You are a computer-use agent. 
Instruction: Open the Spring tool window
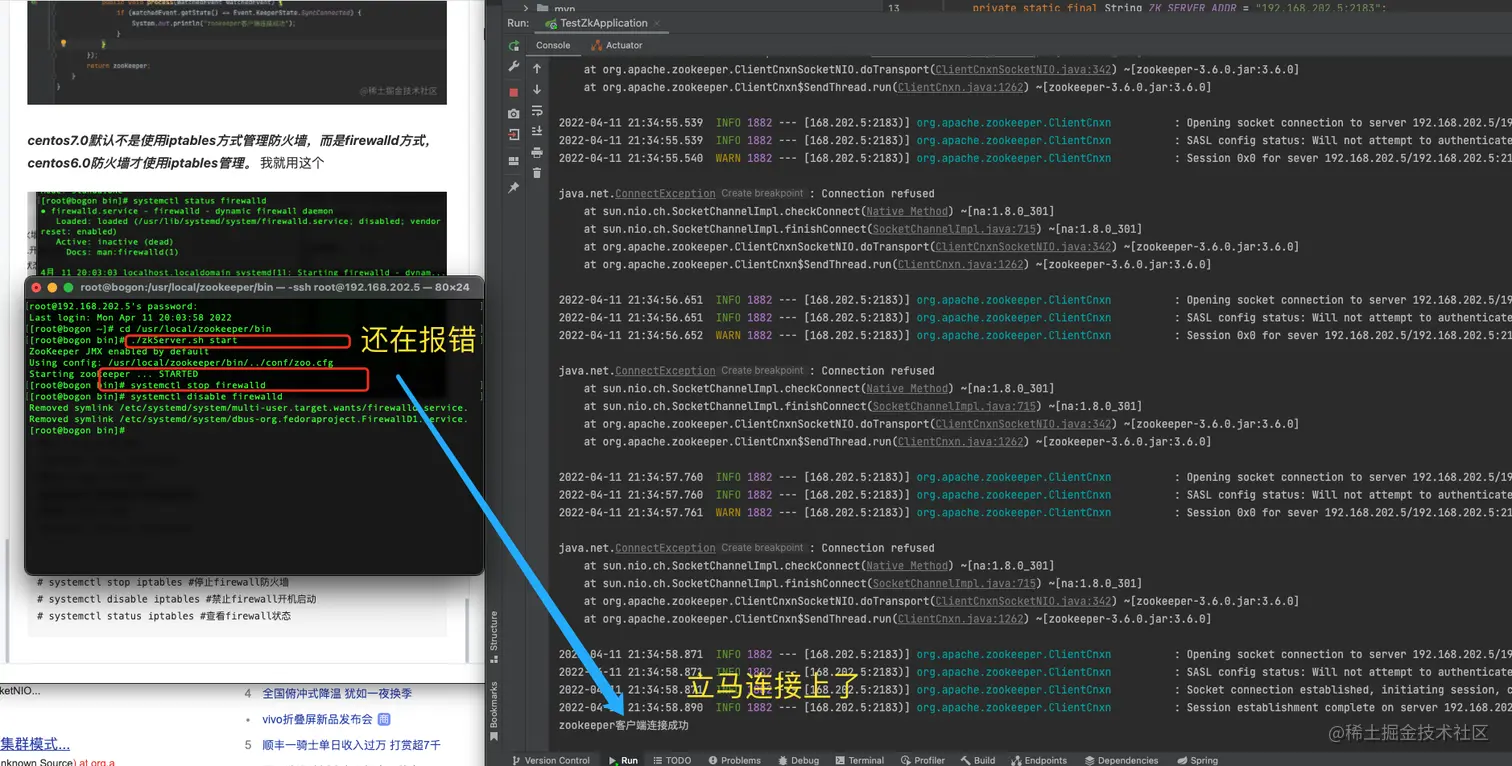pos(1197,760)
